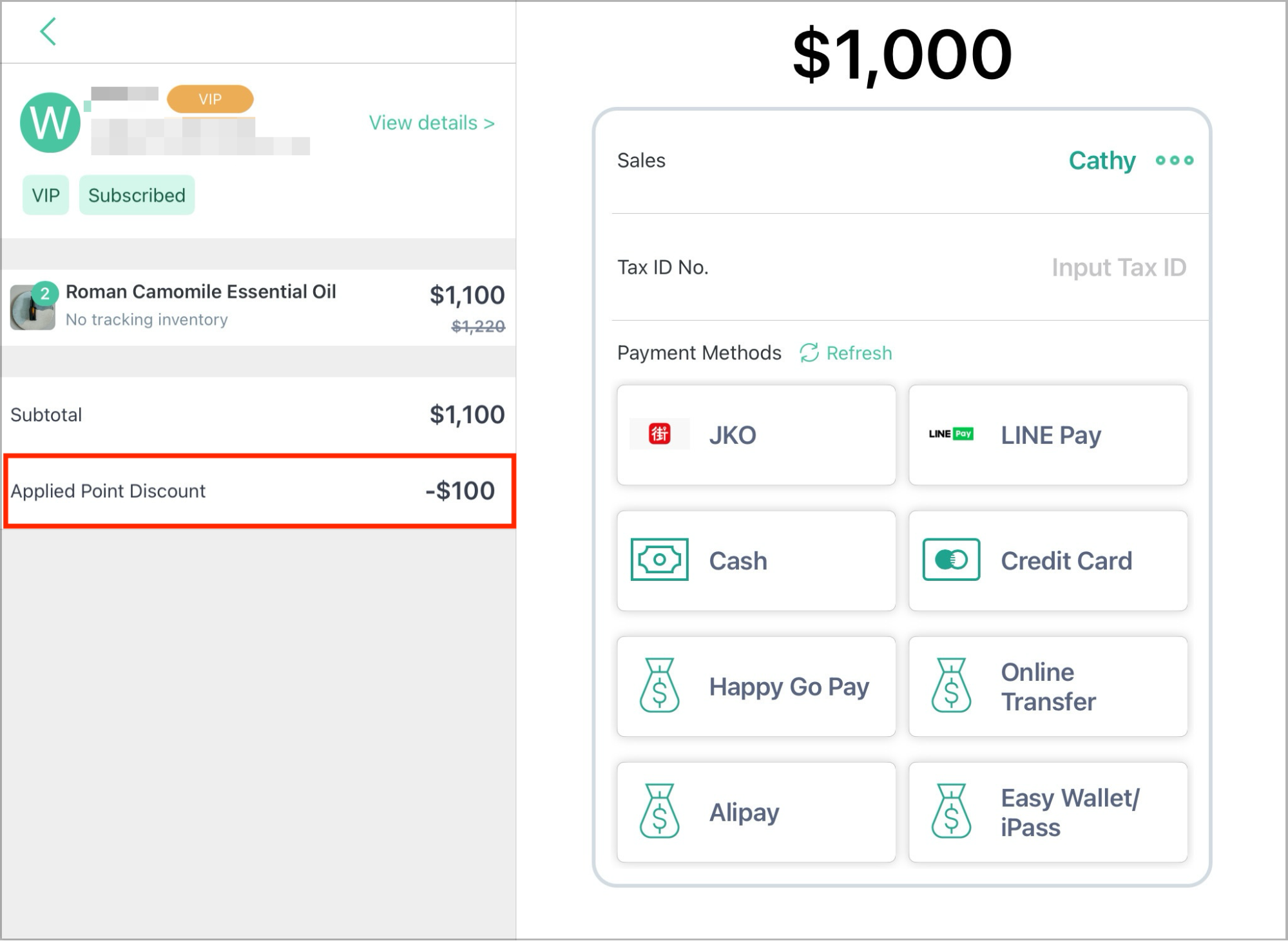Viewport: 1288px width, 941px height.
Task: Open View details for the customer
Action: point(432,122)
